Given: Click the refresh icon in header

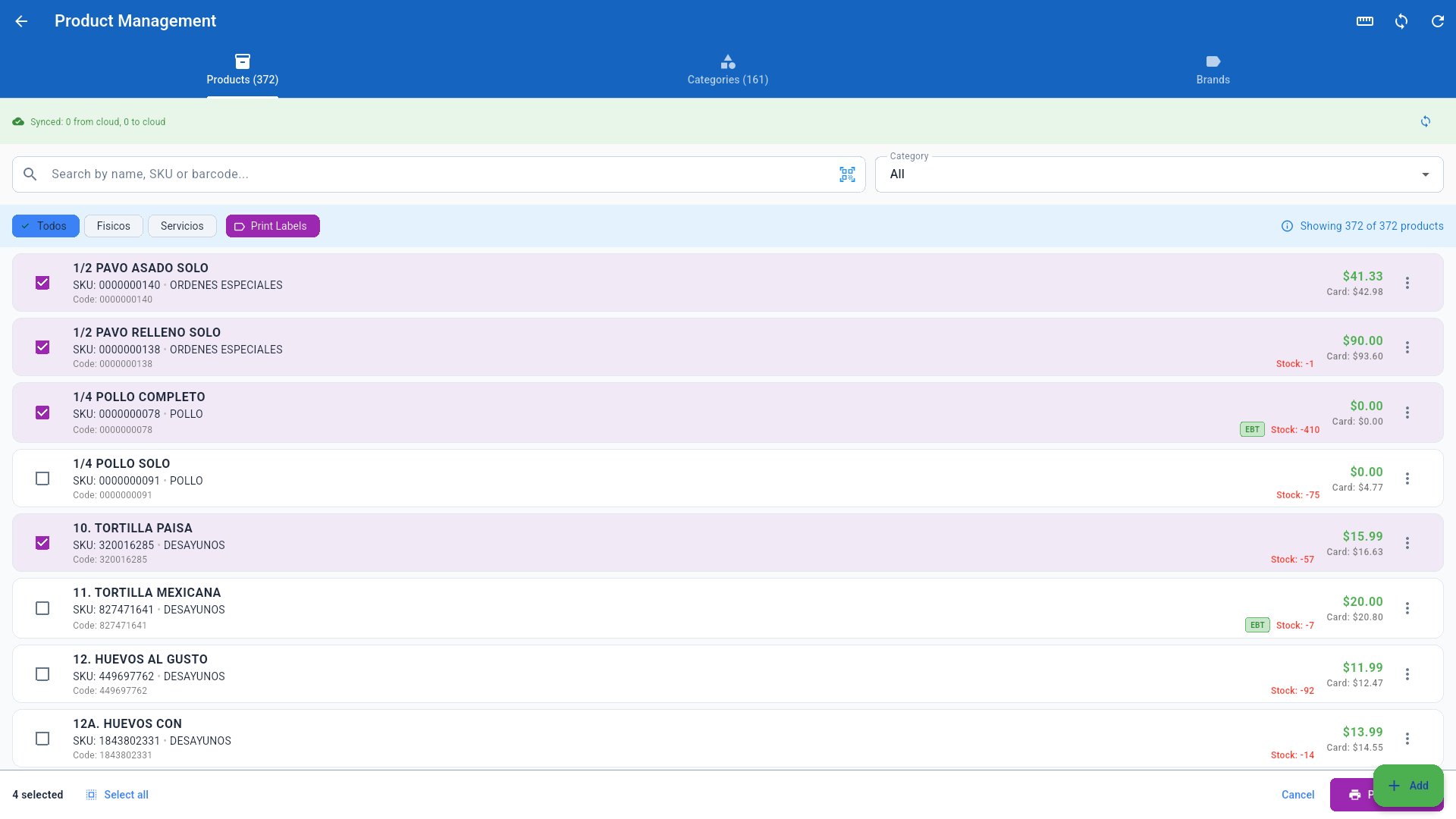Looking at the screenshot, I should point(1438,21).
